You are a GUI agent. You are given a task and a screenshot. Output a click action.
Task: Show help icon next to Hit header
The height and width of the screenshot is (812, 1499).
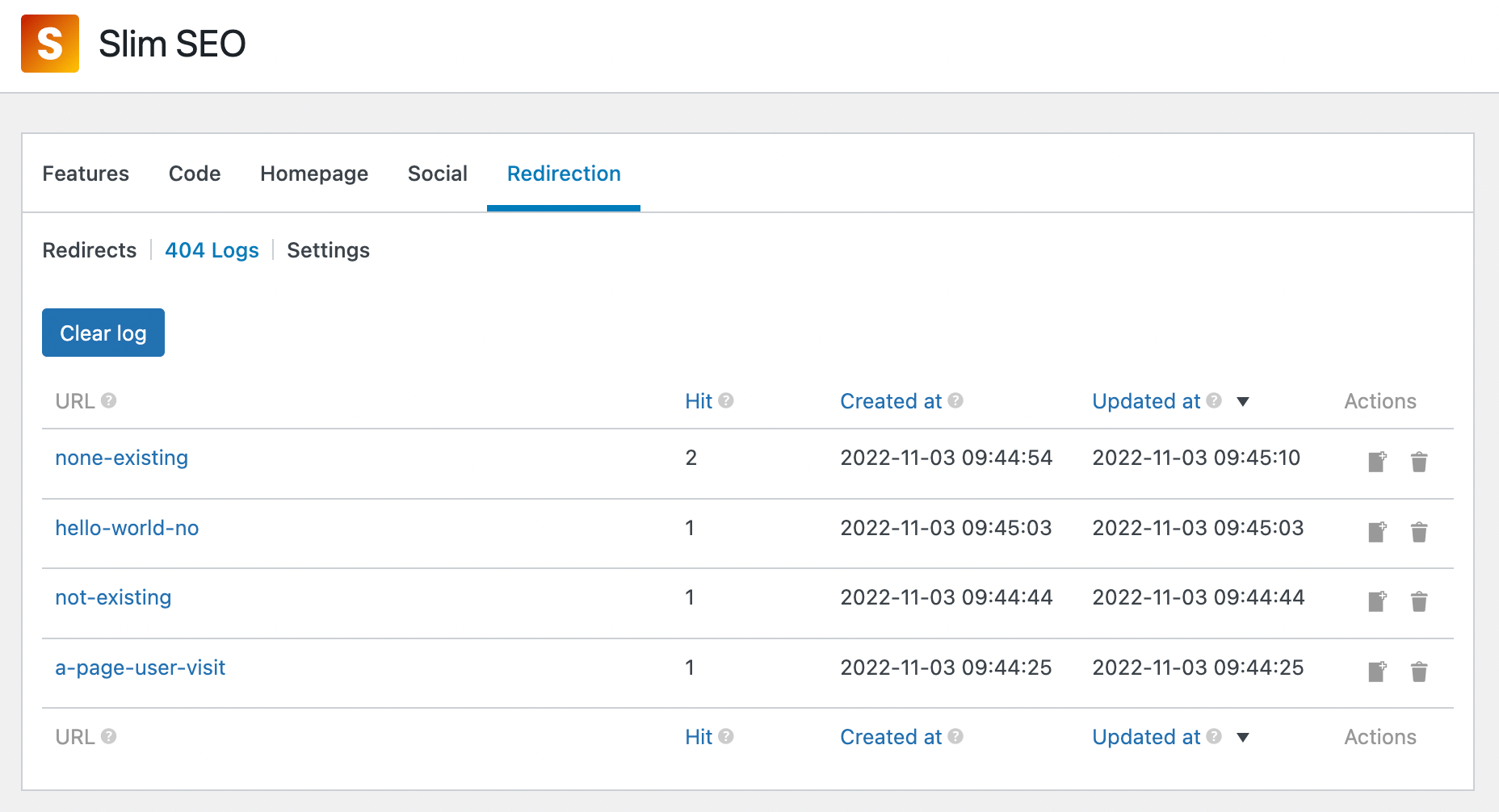pyautogui.click(x=726, y=400)
